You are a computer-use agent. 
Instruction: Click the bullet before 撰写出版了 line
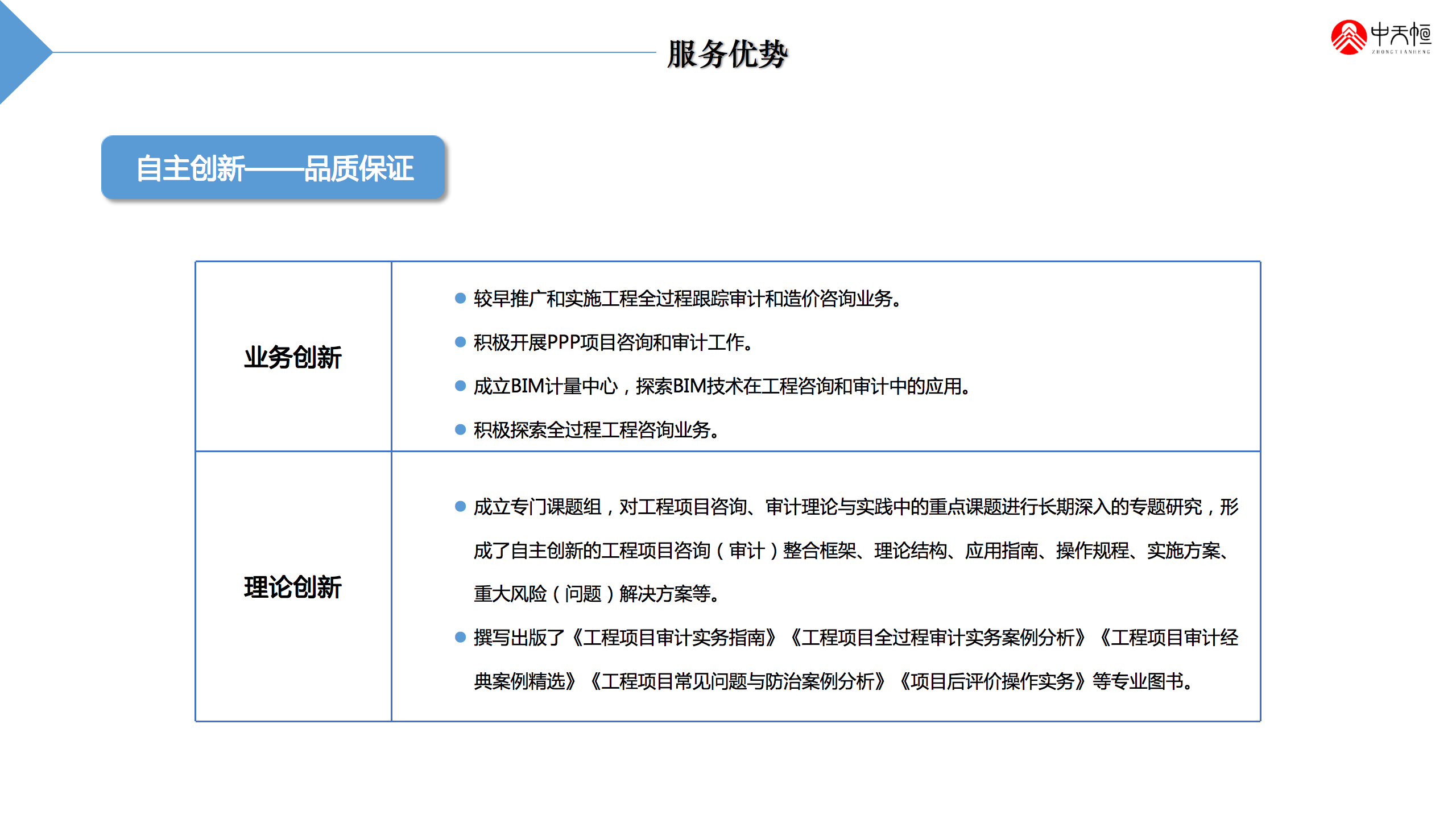coord(460,637)
